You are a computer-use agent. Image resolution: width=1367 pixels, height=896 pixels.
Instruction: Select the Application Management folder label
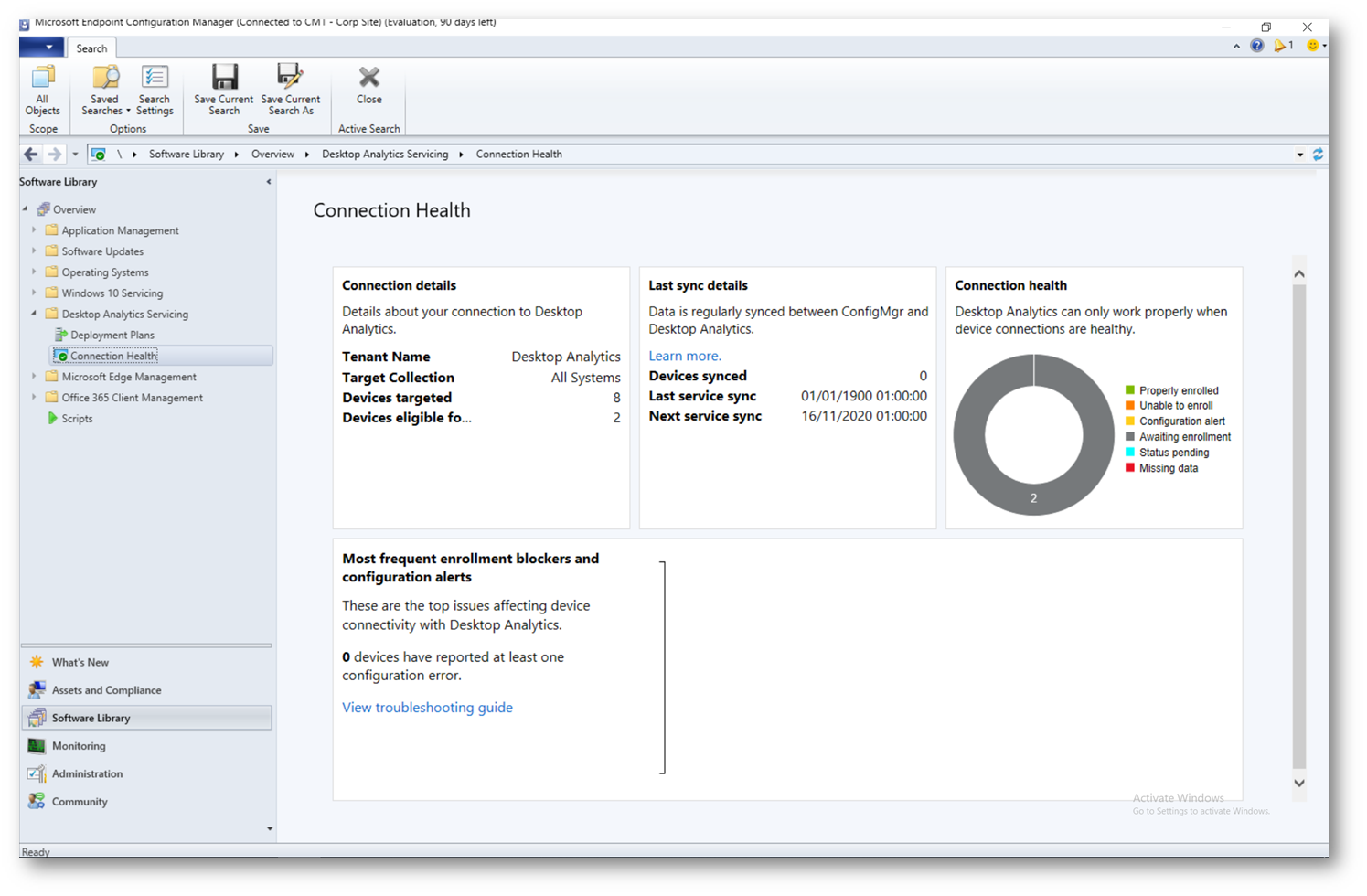[x=120, y=230]
